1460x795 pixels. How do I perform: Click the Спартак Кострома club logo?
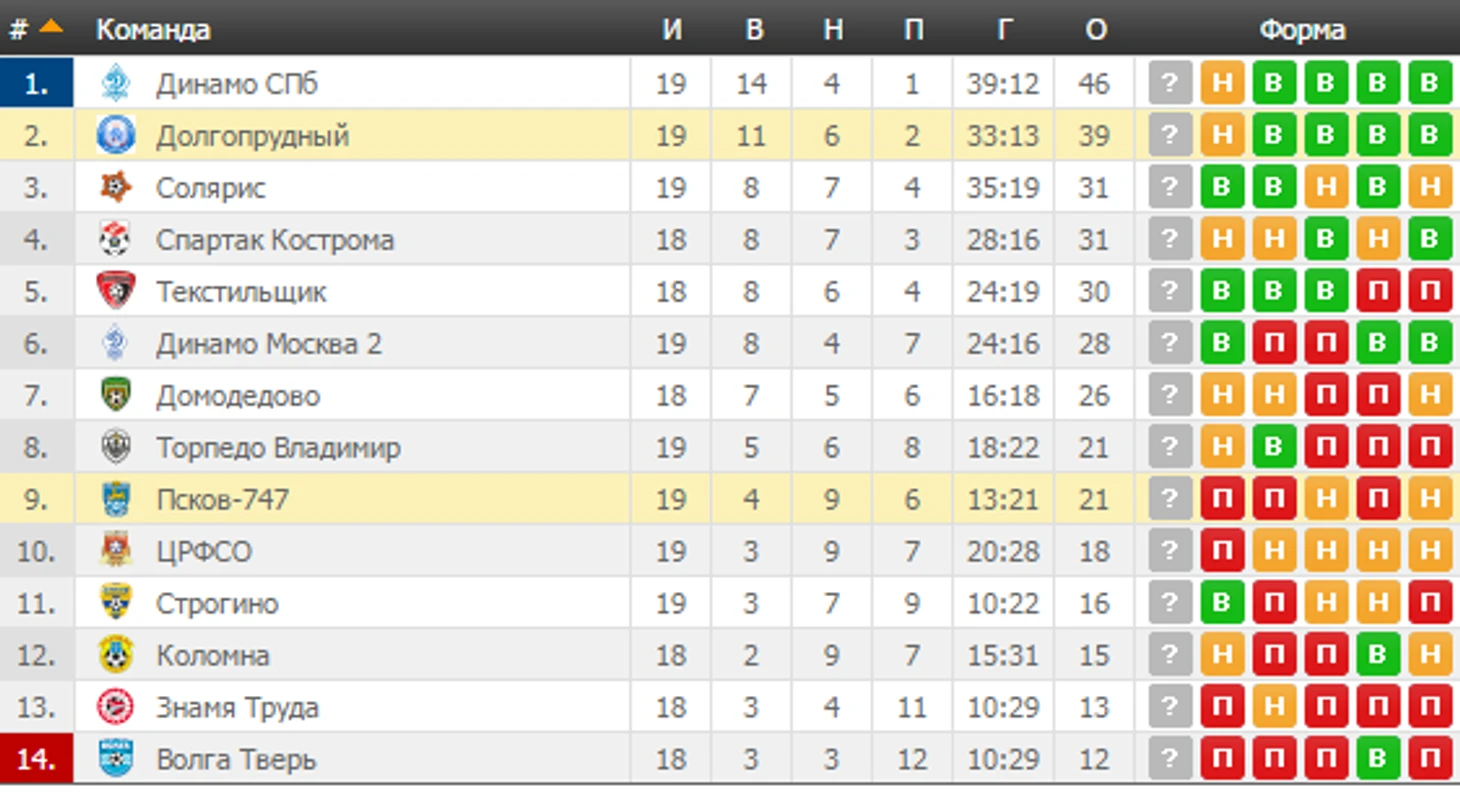(116, 239)
